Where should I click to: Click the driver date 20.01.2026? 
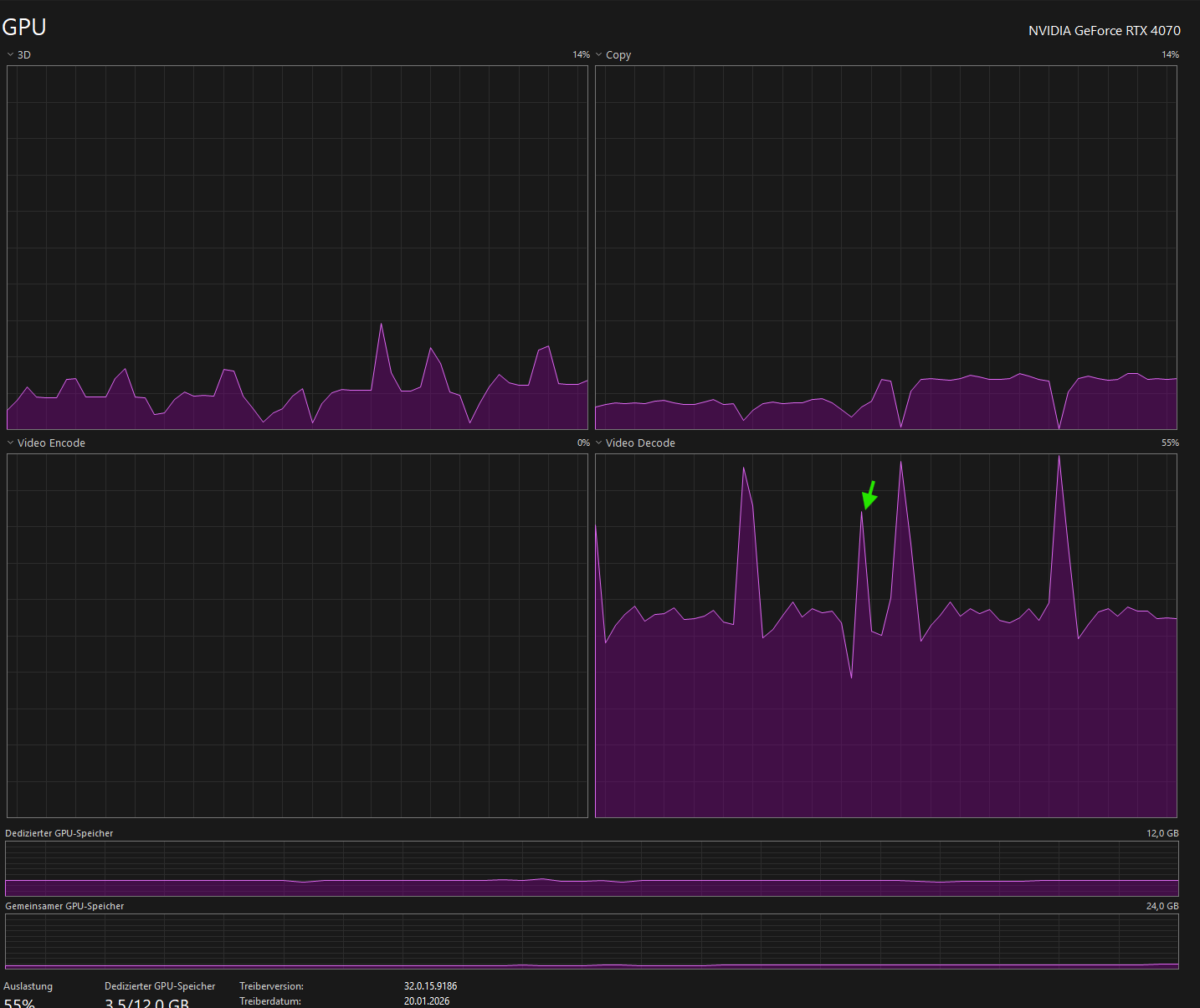point(427,1001)
